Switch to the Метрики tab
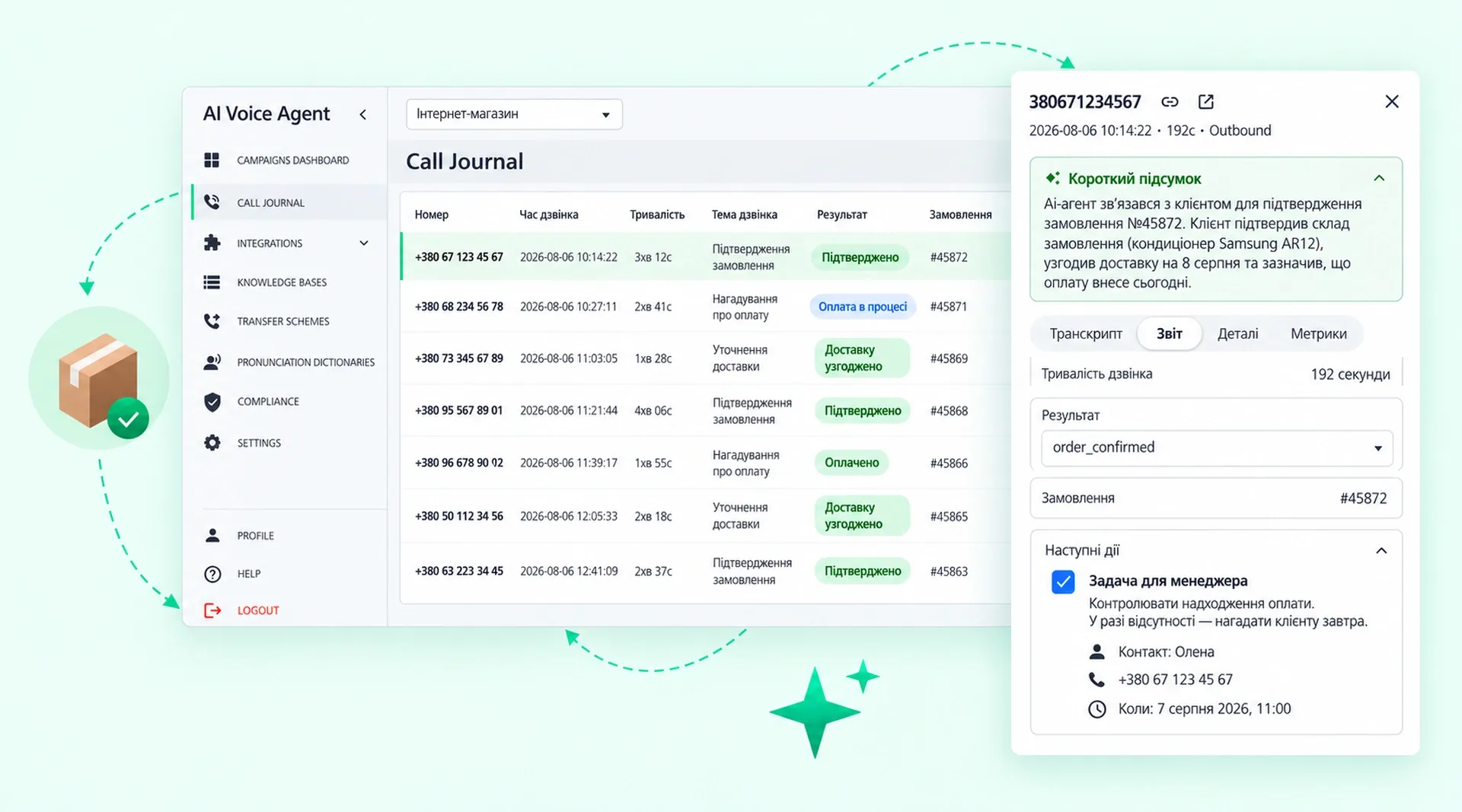 (1318, 333)
